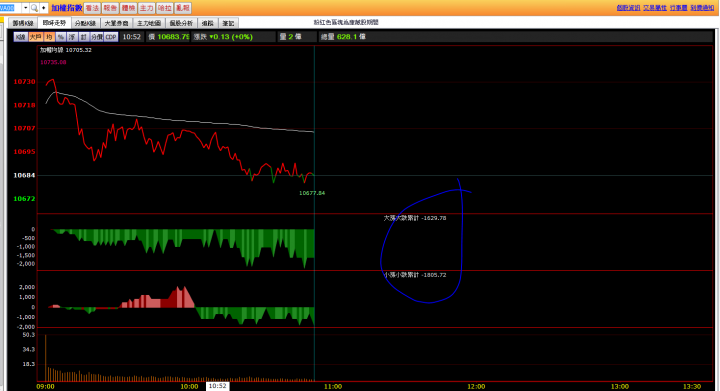Click the magenta 10735.08 high price label
The width and height of the screenshot is (720, 391).
53,62
